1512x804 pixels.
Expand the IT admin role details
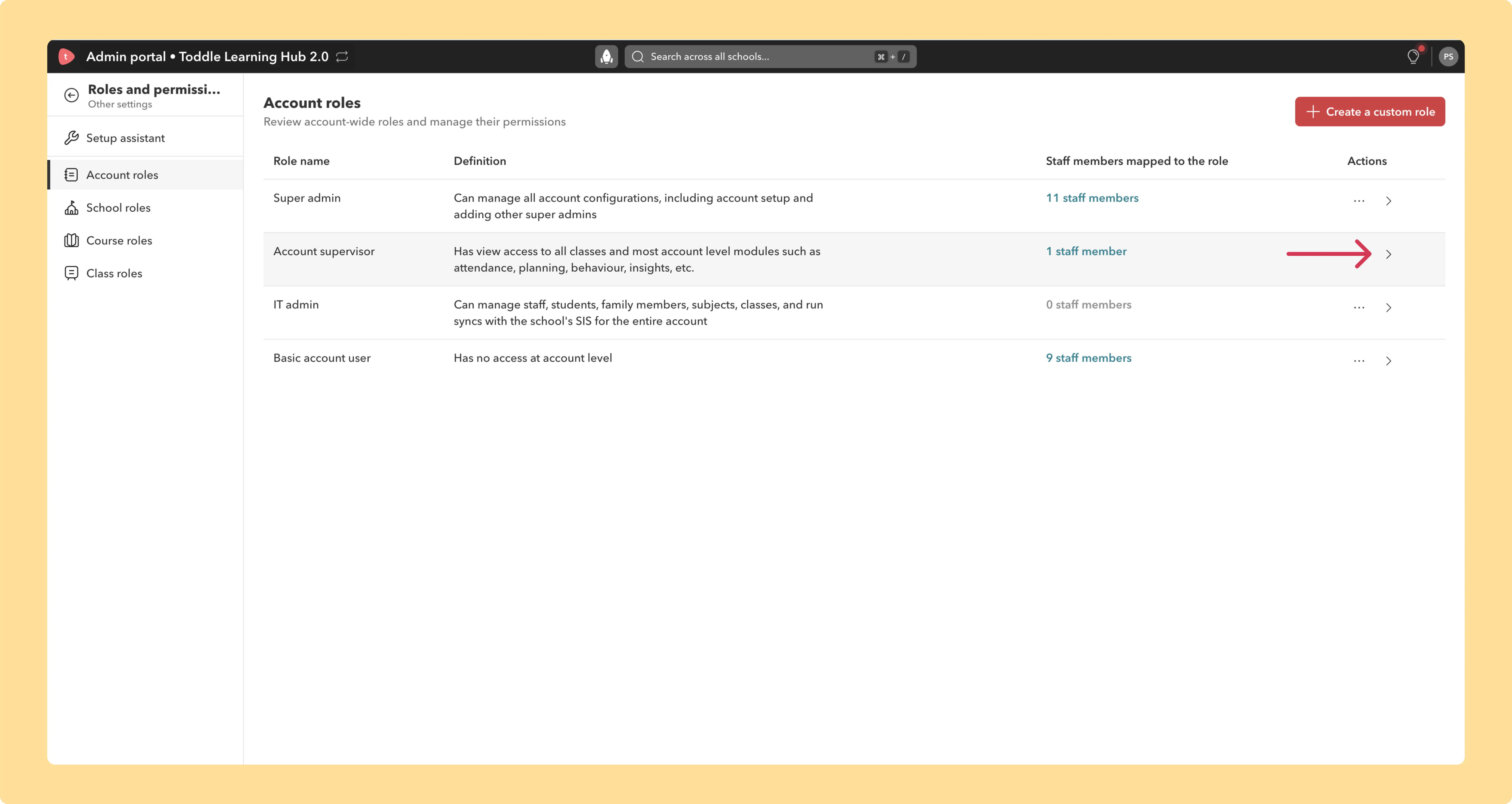(1388, 308)
